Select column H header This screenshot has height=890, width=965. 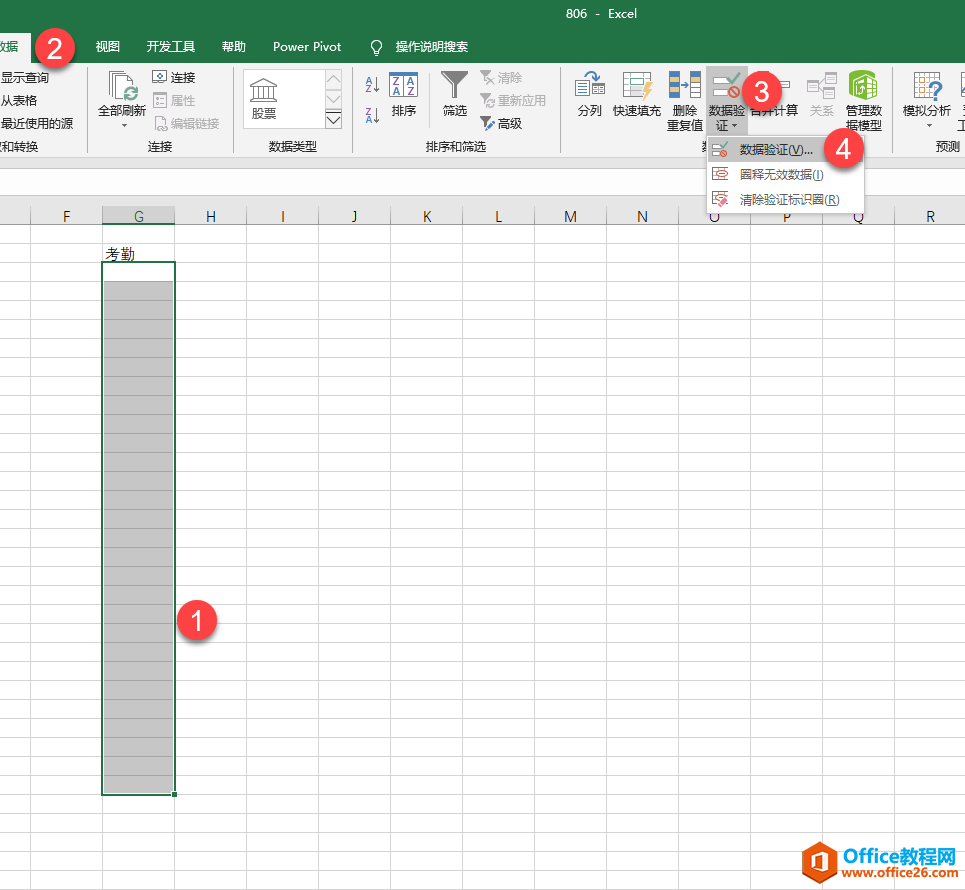tap(210, 216)
